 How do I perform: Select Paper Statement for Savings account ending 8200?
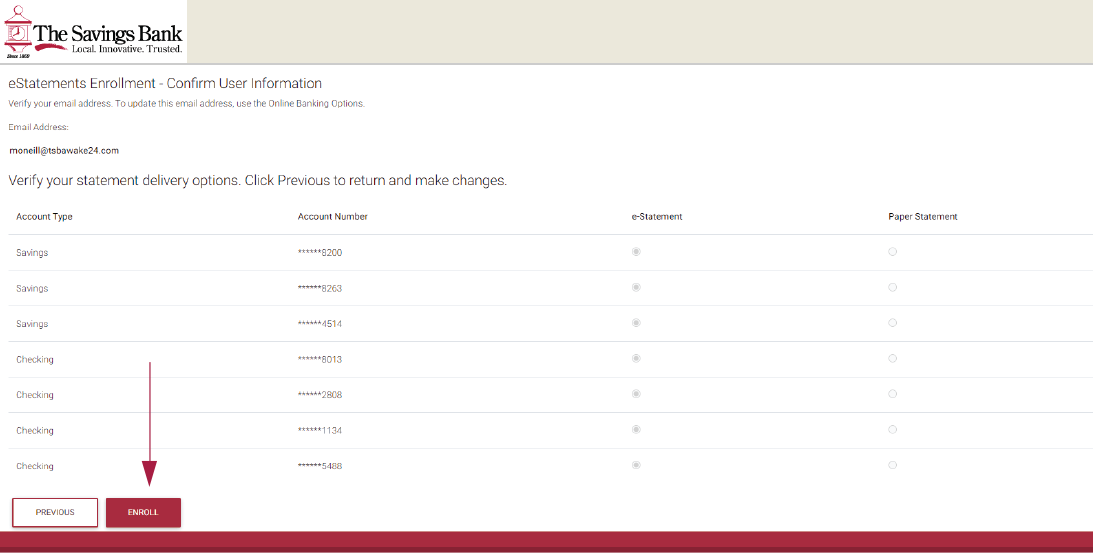(892, 252)
